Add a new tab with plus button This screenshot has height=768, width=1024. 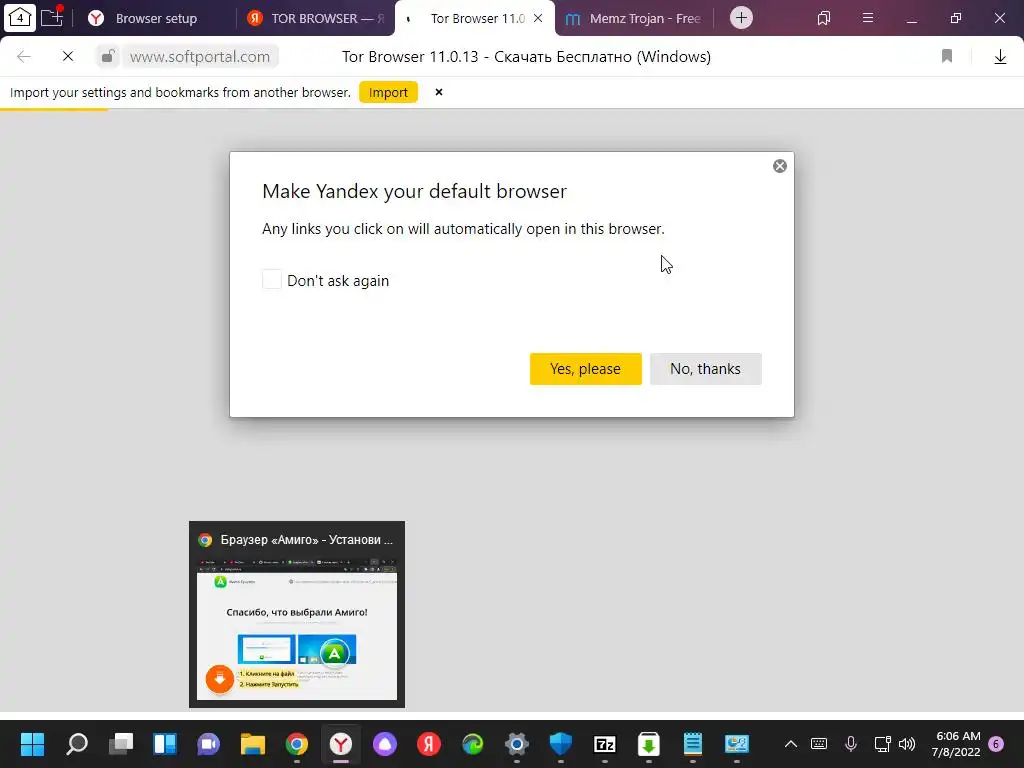point(741,18)
